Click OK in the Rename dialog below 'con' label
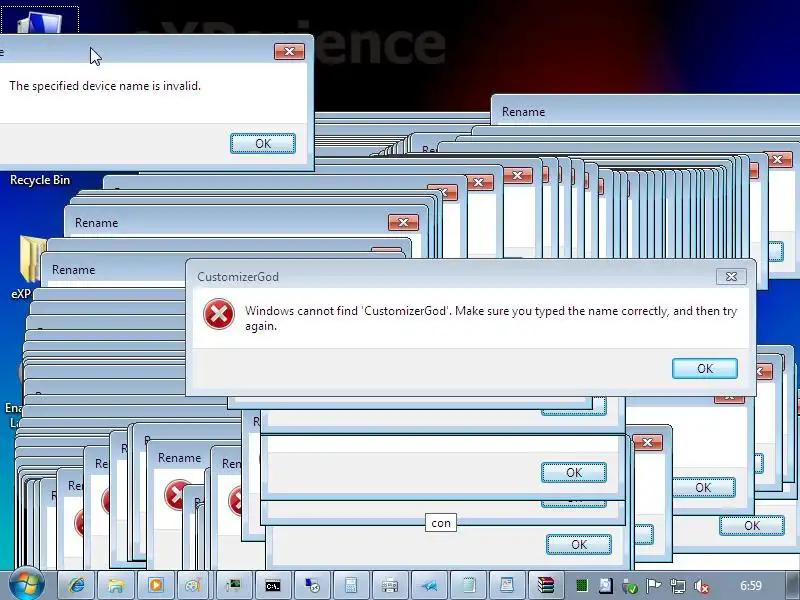Screen dimensions: 800x600 tap(579, 544)
